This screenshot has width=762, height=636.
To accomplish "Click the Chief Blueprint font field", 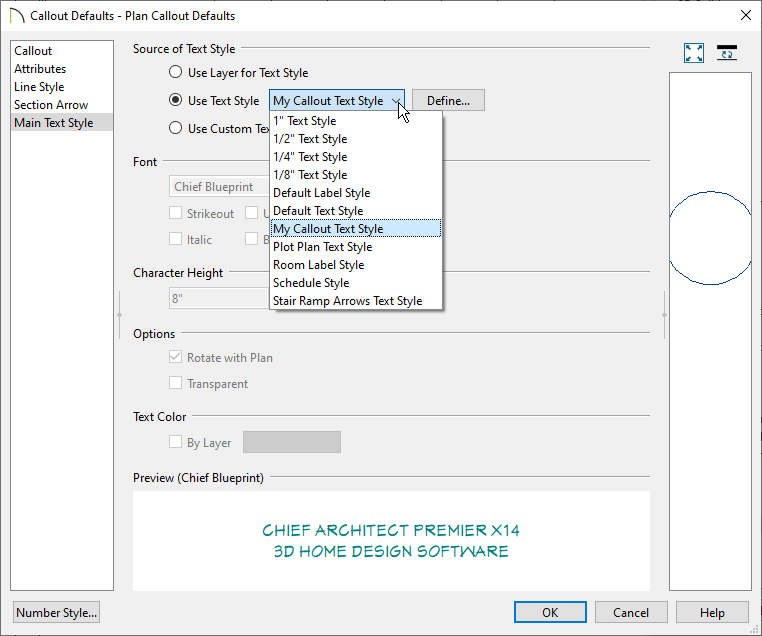I will pyautogui.click(x=219, y=187).
